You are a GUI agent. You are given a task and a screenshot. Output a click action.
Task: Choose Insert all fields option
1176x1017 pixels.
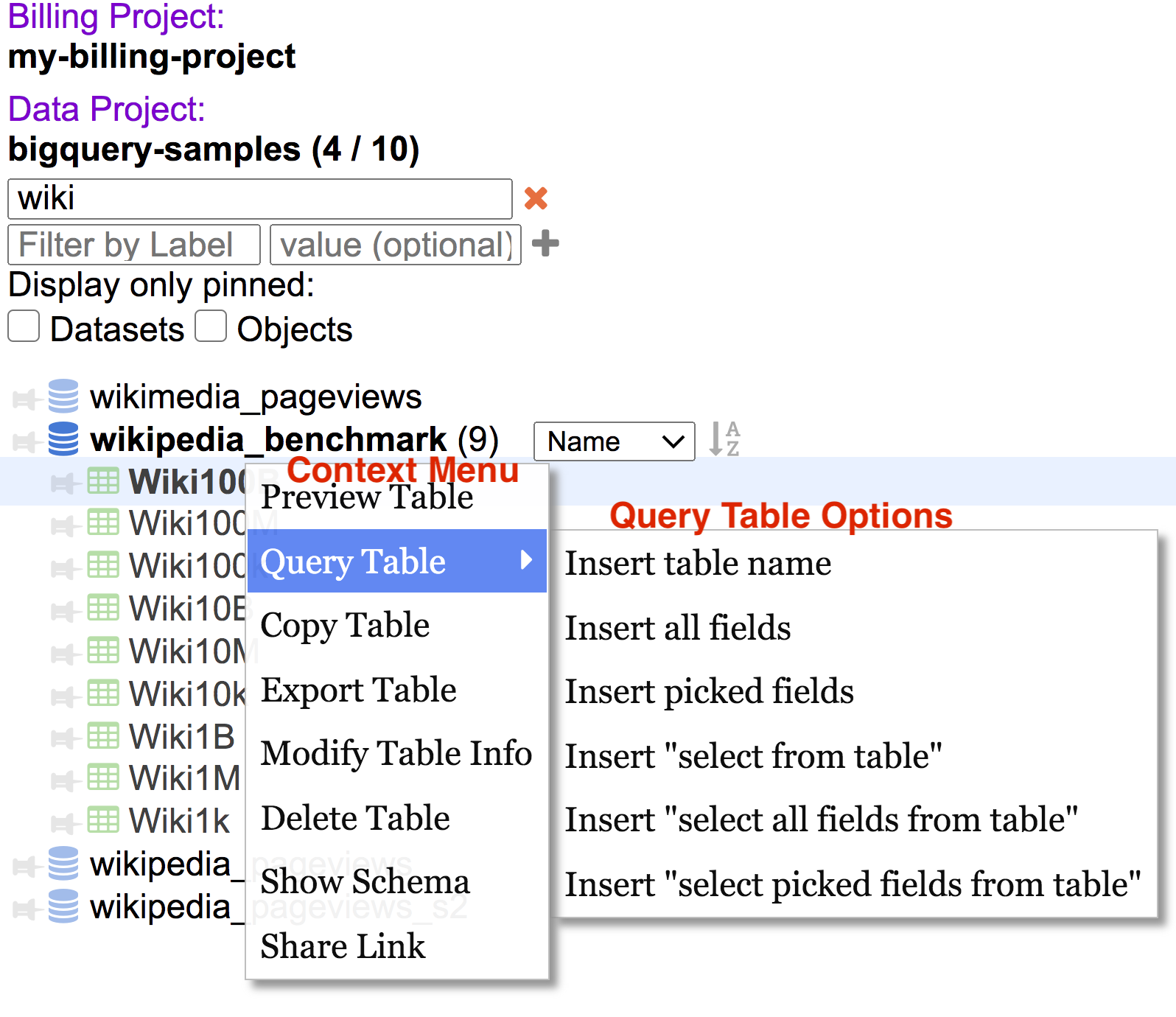[677, 628]
